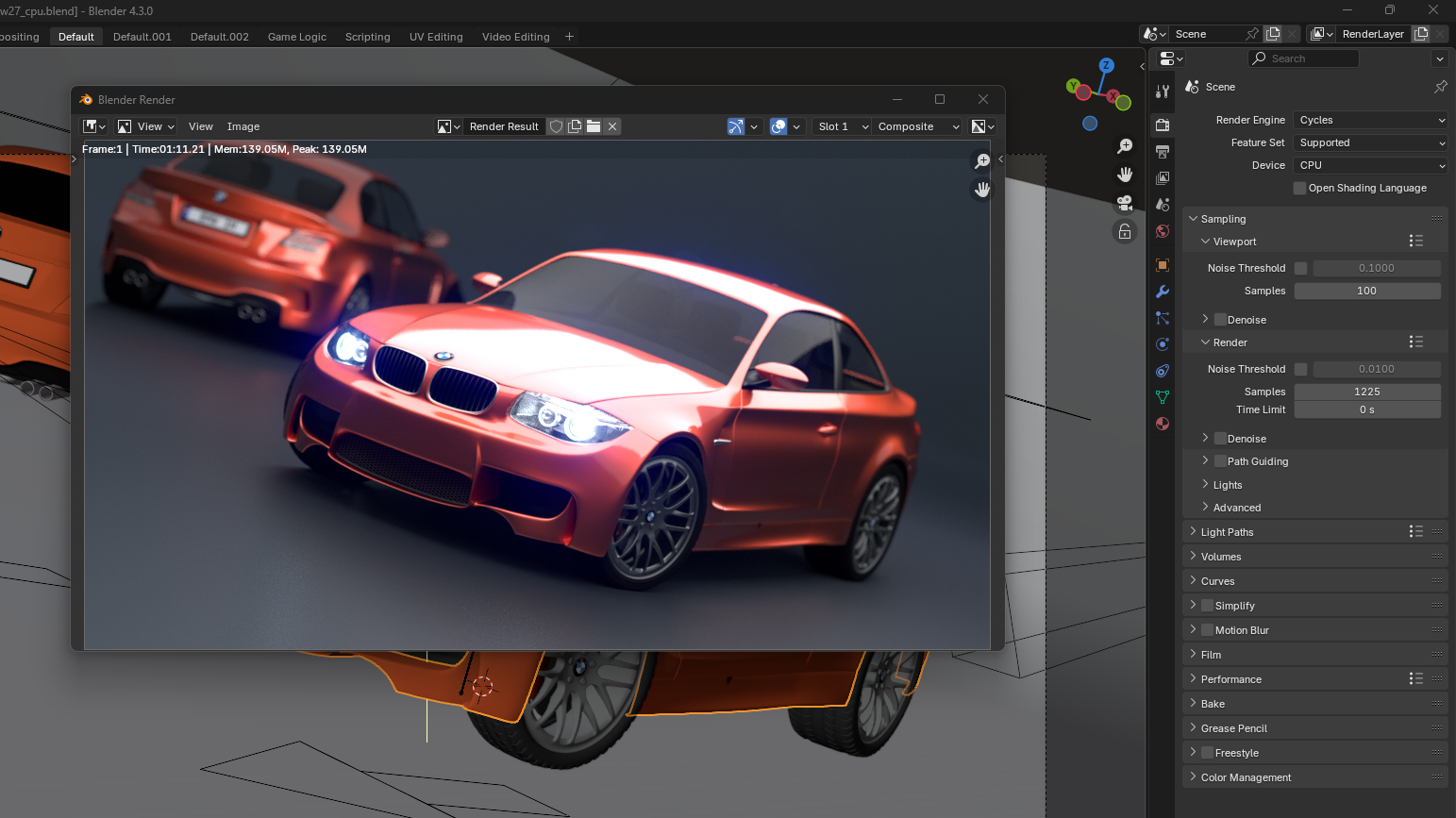Image resolution: width=1456 pixels, height=818 pixels.
Task: Enable Render Denoise checkbox
Action: pyautogui.click(x=1220, y=439)
